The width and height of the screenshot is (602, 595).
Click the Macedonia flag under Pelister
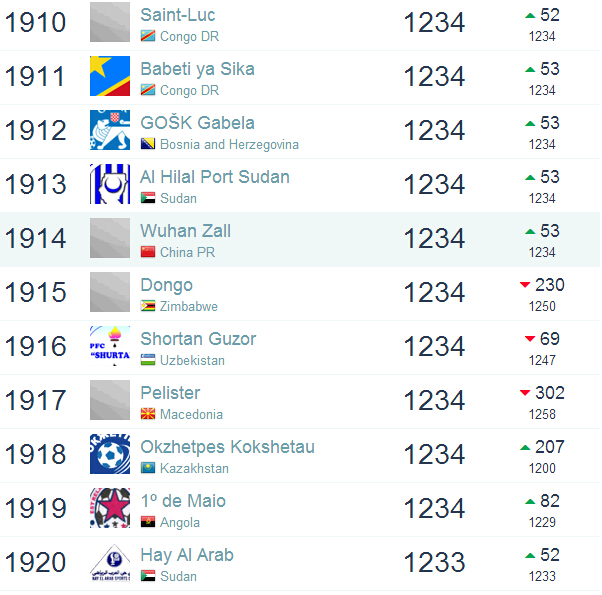click(148, 414)
